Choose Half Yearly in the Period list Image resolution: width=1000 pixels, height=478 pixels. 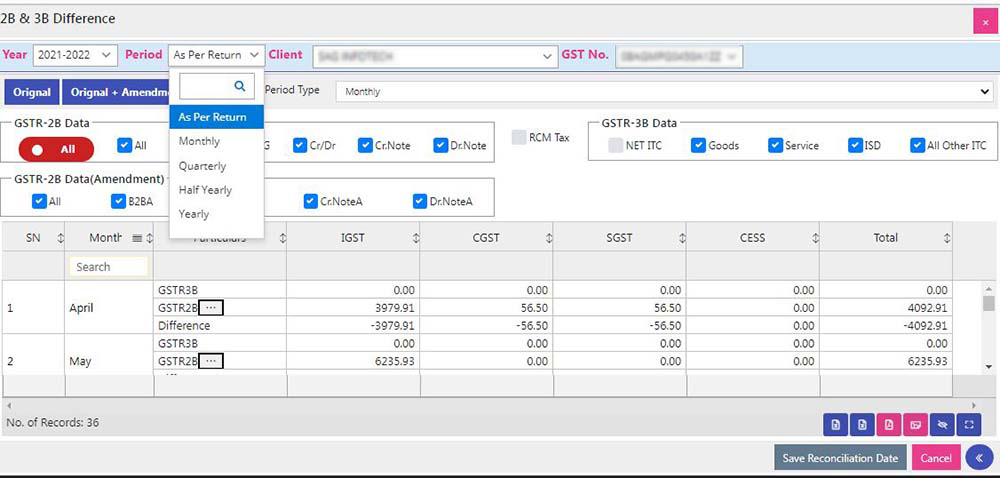[x=205, y=190]
